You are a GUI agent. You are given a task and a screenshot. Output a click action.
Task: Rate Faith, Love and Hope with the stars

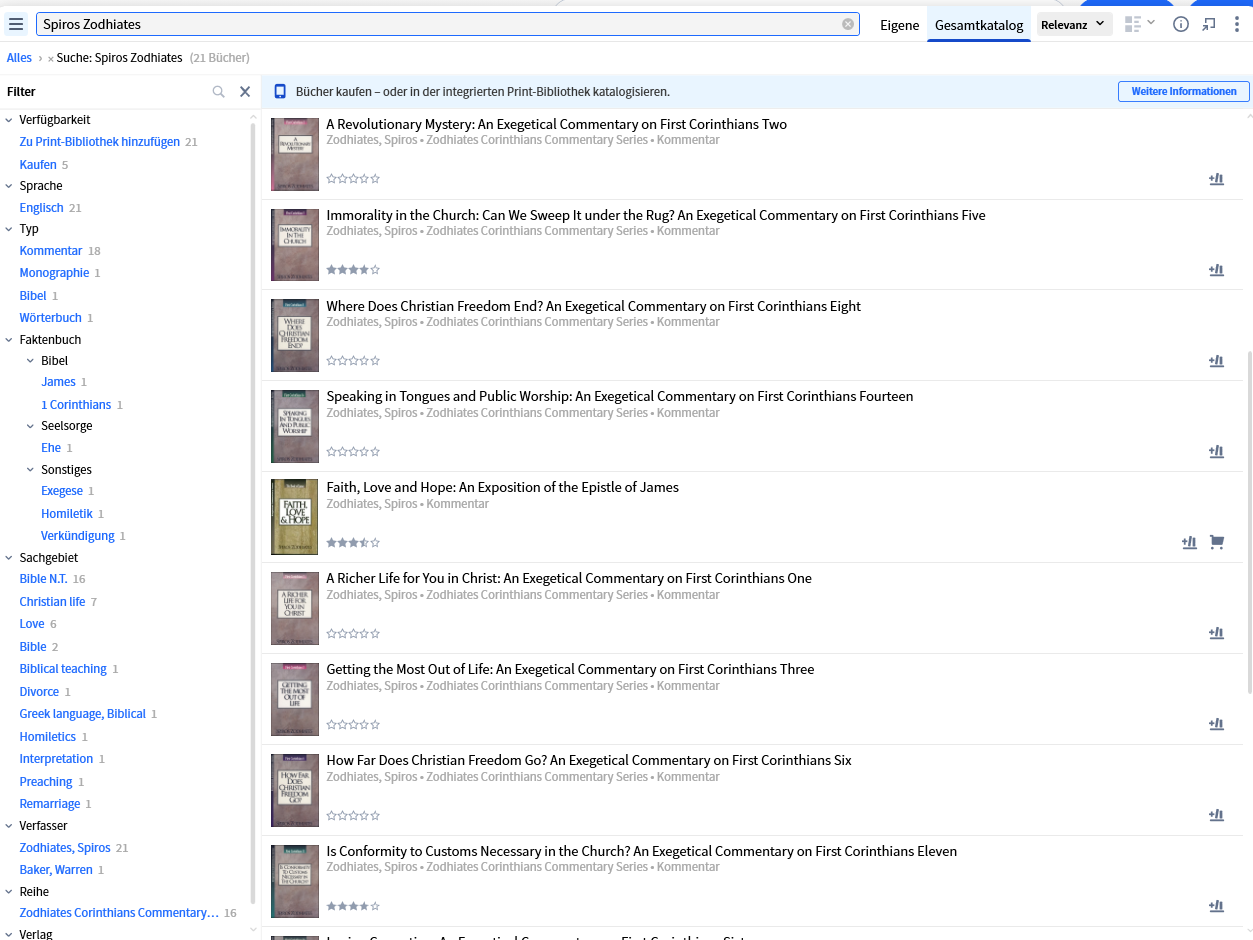pos(353,543)
